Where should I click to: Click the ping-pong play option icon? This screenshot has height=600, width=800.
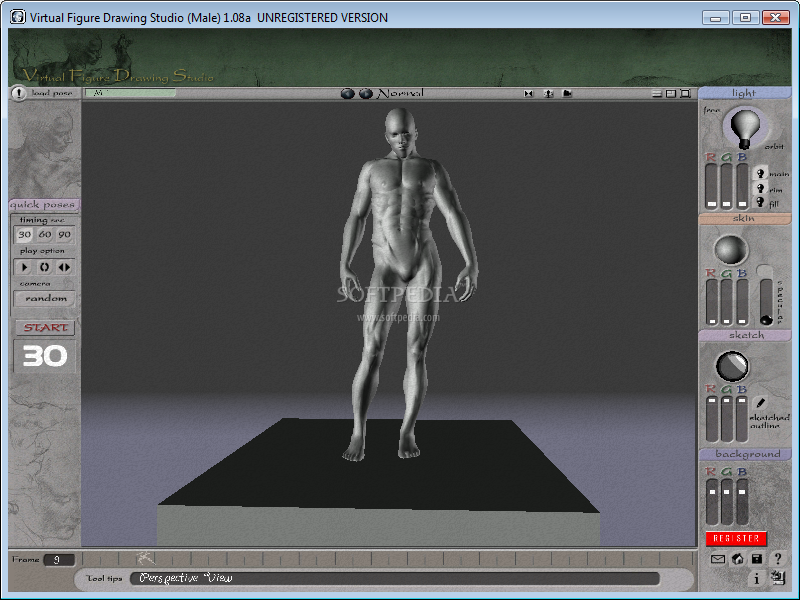[64, 267]
